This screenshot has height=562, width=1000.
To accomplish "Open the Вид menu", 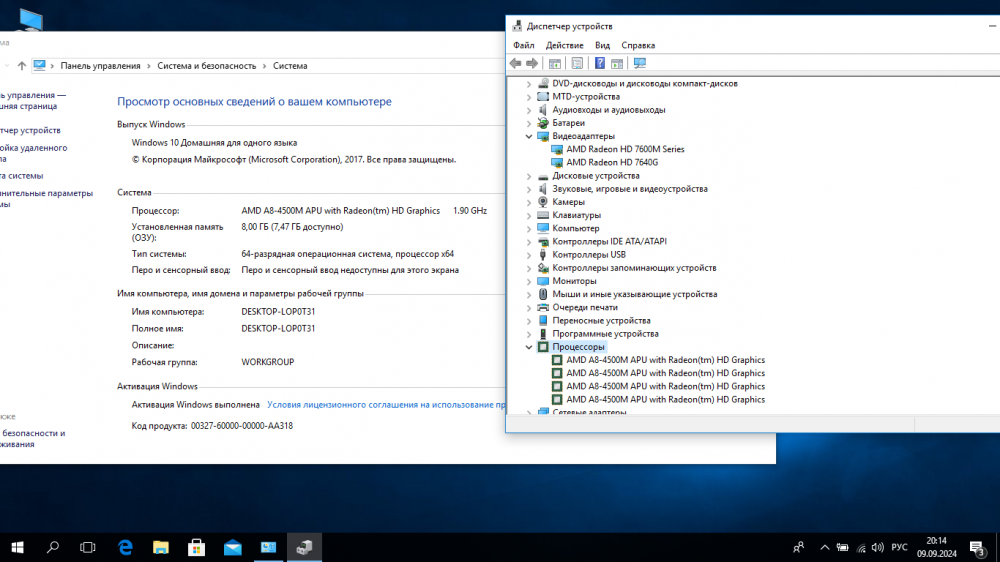I will [x=602, y=45].
